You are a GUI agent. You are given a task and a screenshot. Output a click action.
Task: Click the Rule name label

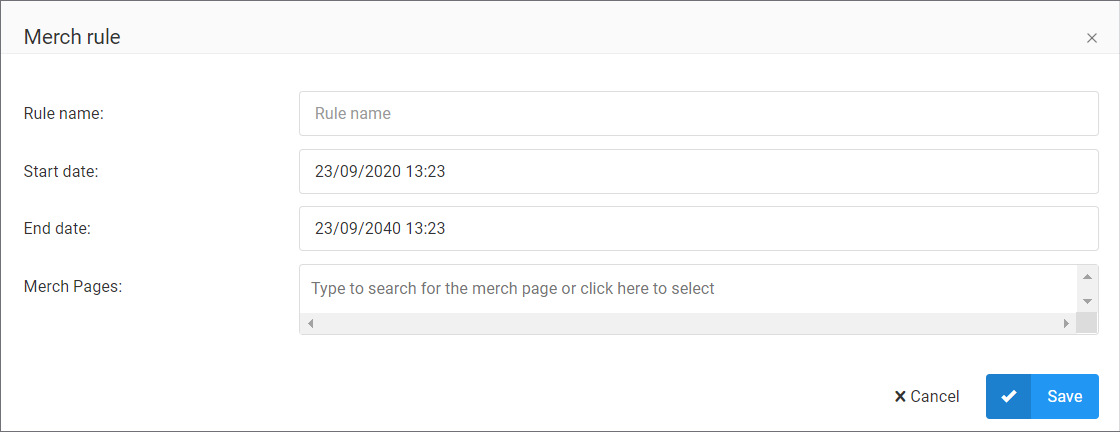(64, 114)
